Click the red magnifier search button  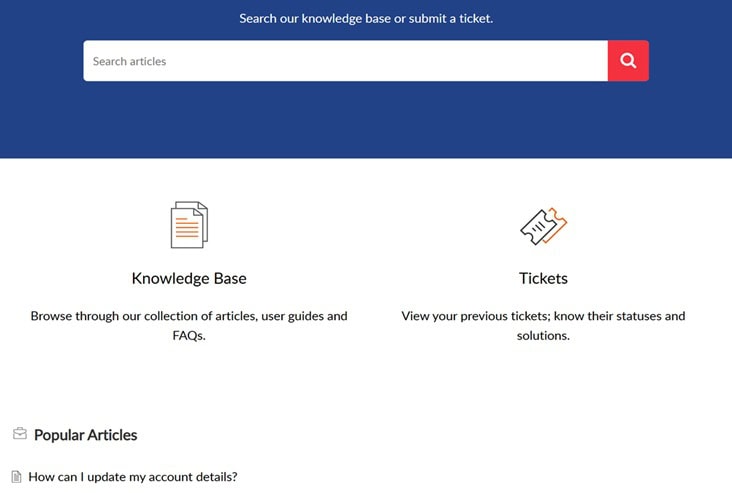(x=628, y=61)
